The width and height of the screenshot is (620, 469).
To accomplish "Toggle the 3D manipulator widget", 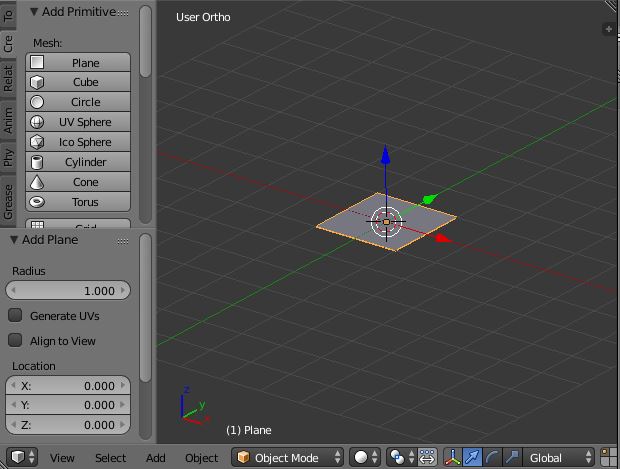I will (x=453, y=458).
